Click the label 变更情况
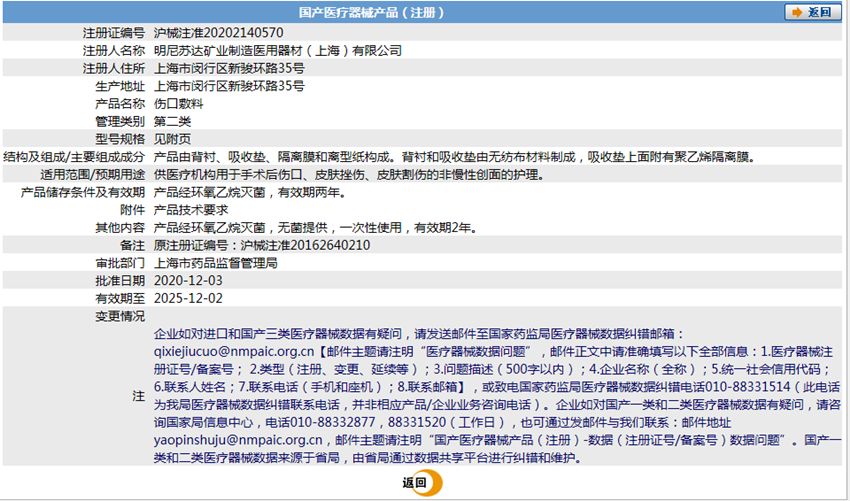The width and height of the screenshot is (850, 501). click(120, 316)
